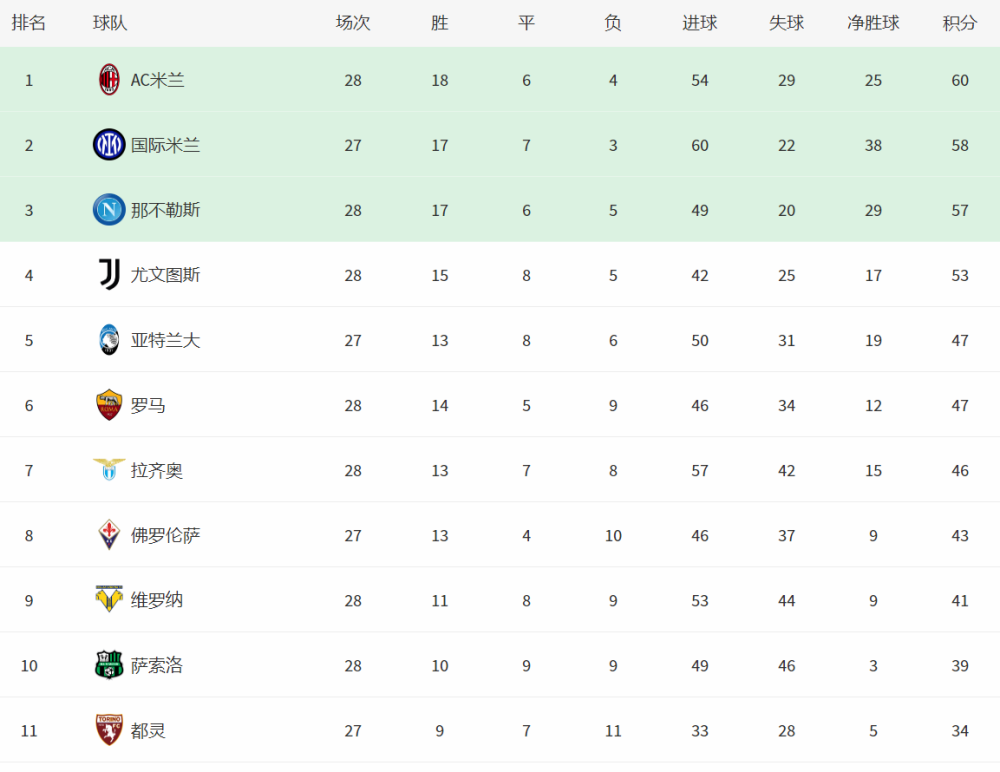Click the Roma wolf crest

click(109, 405)
